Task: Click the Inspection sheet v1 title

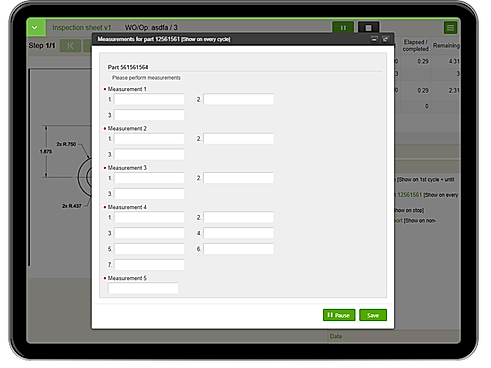Action: (x=81, y=28)
